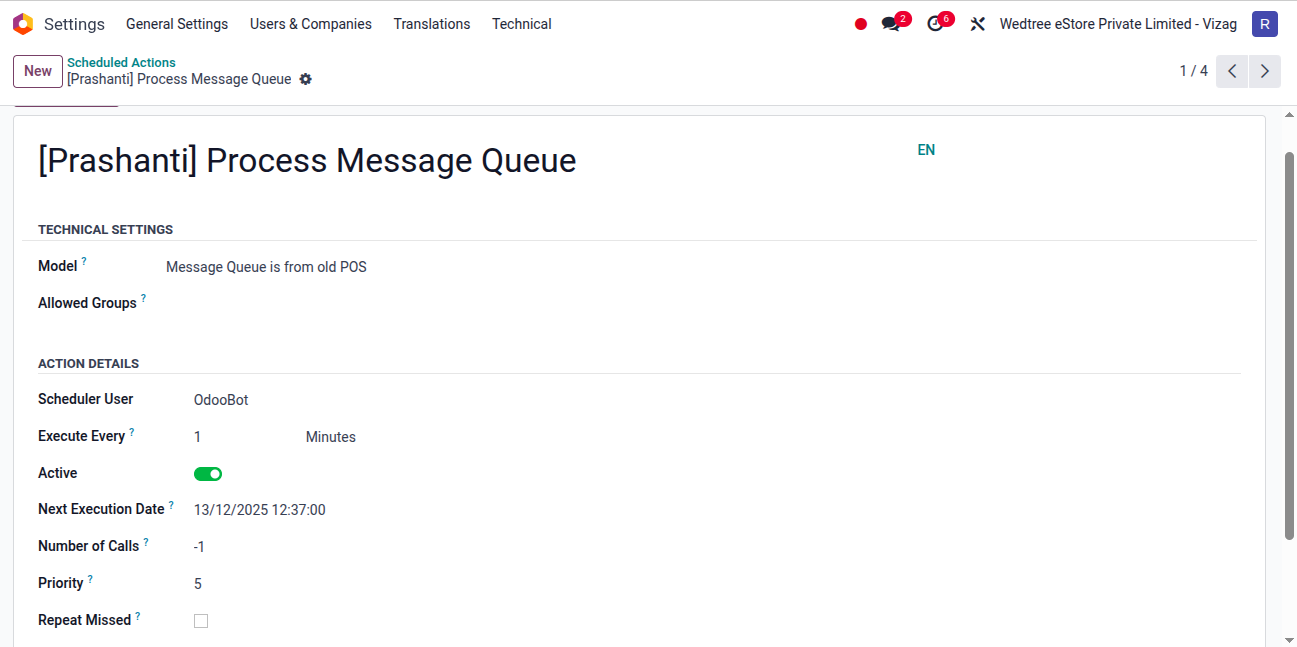Open the user avatar menu labeled R
Image resolution: width=1297 pixels, height=647 pixels.
point(1265,23)
